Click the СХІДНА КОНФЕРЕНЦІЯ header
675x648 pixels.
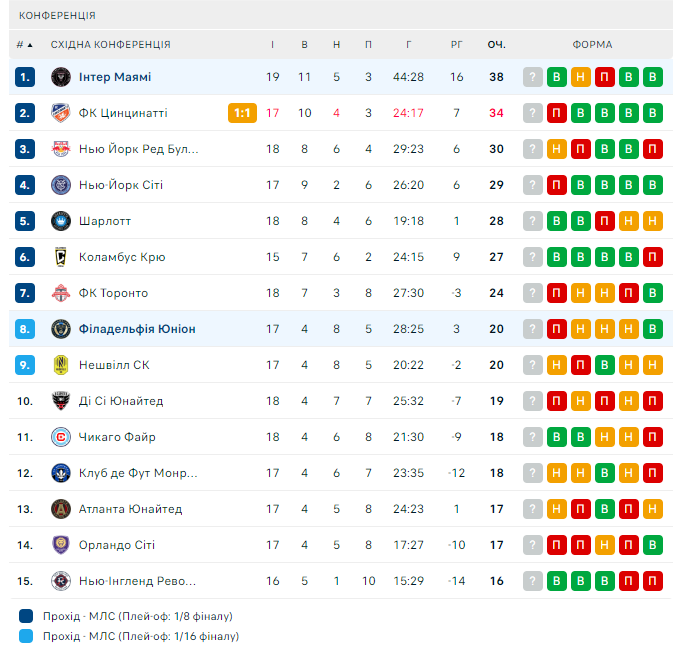[111, 45]
